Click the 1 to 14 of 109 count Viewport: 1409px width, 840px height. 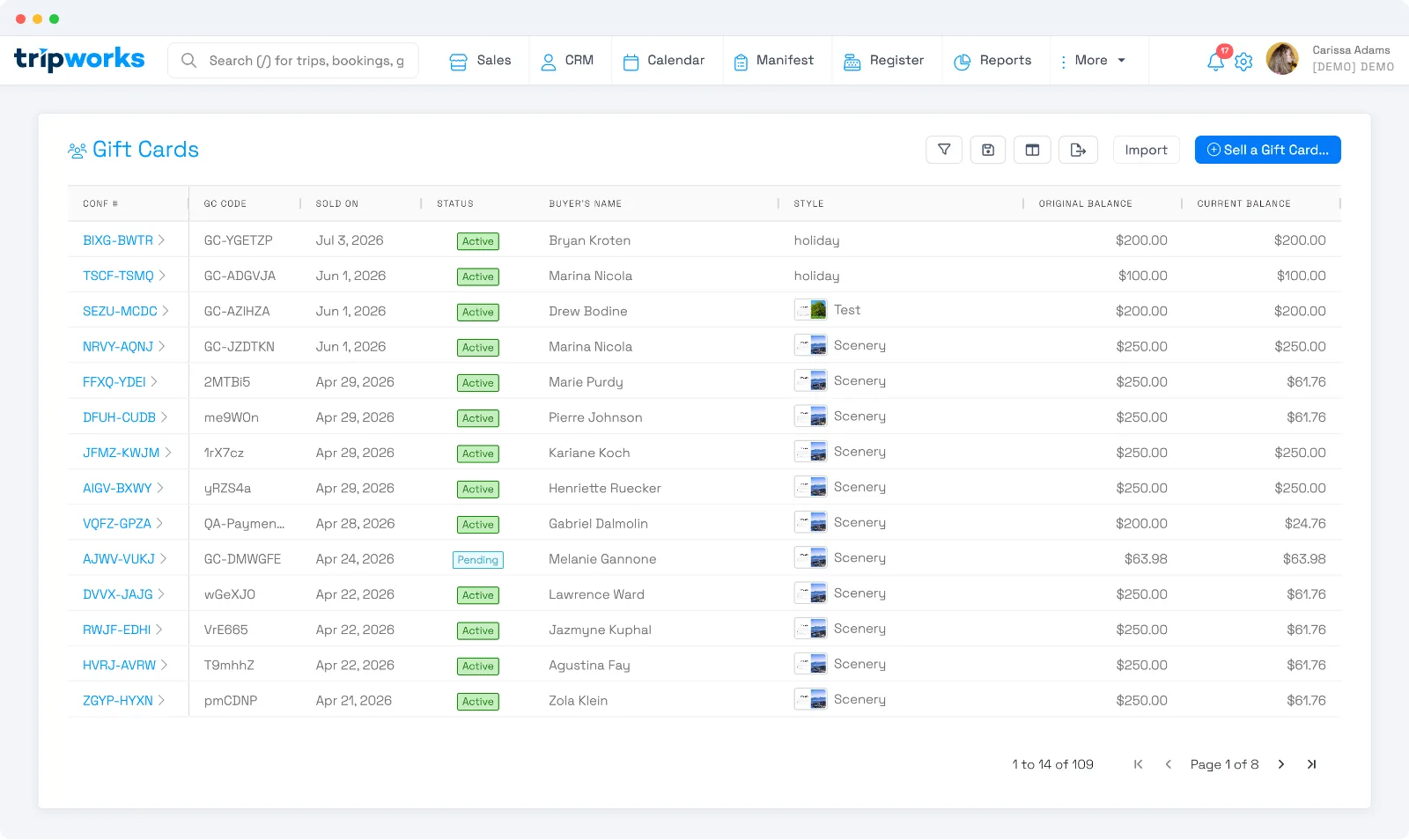point(1052,764)
